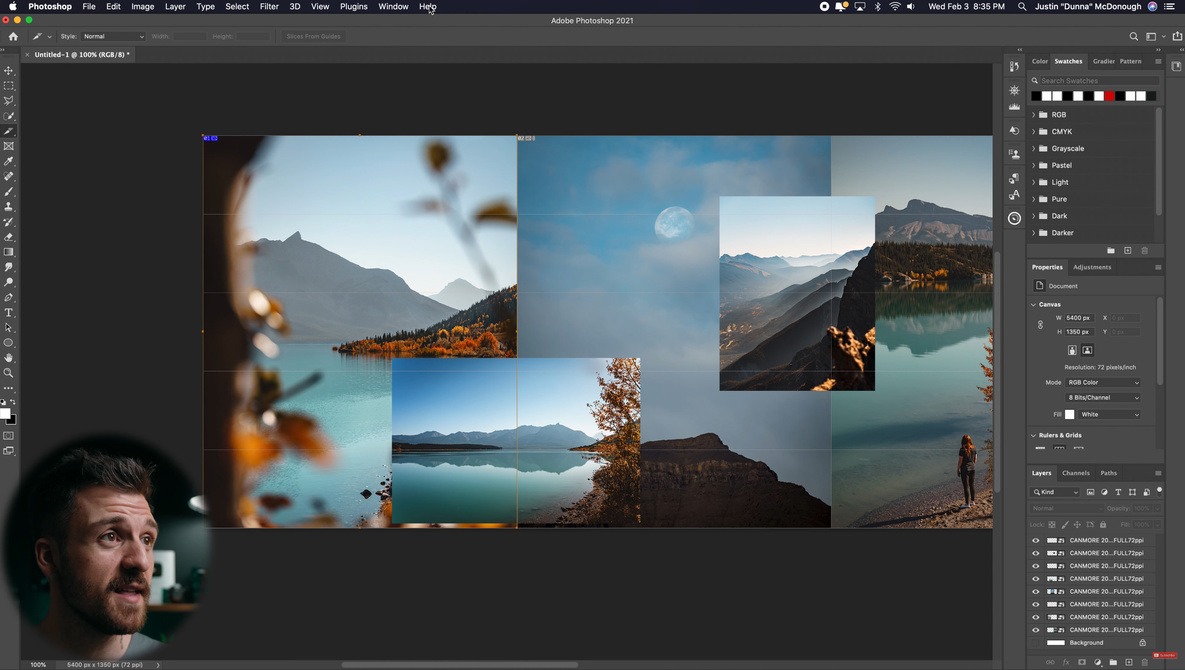
Task: Select the Horizontal Type tool
Action: pos(8,310)
